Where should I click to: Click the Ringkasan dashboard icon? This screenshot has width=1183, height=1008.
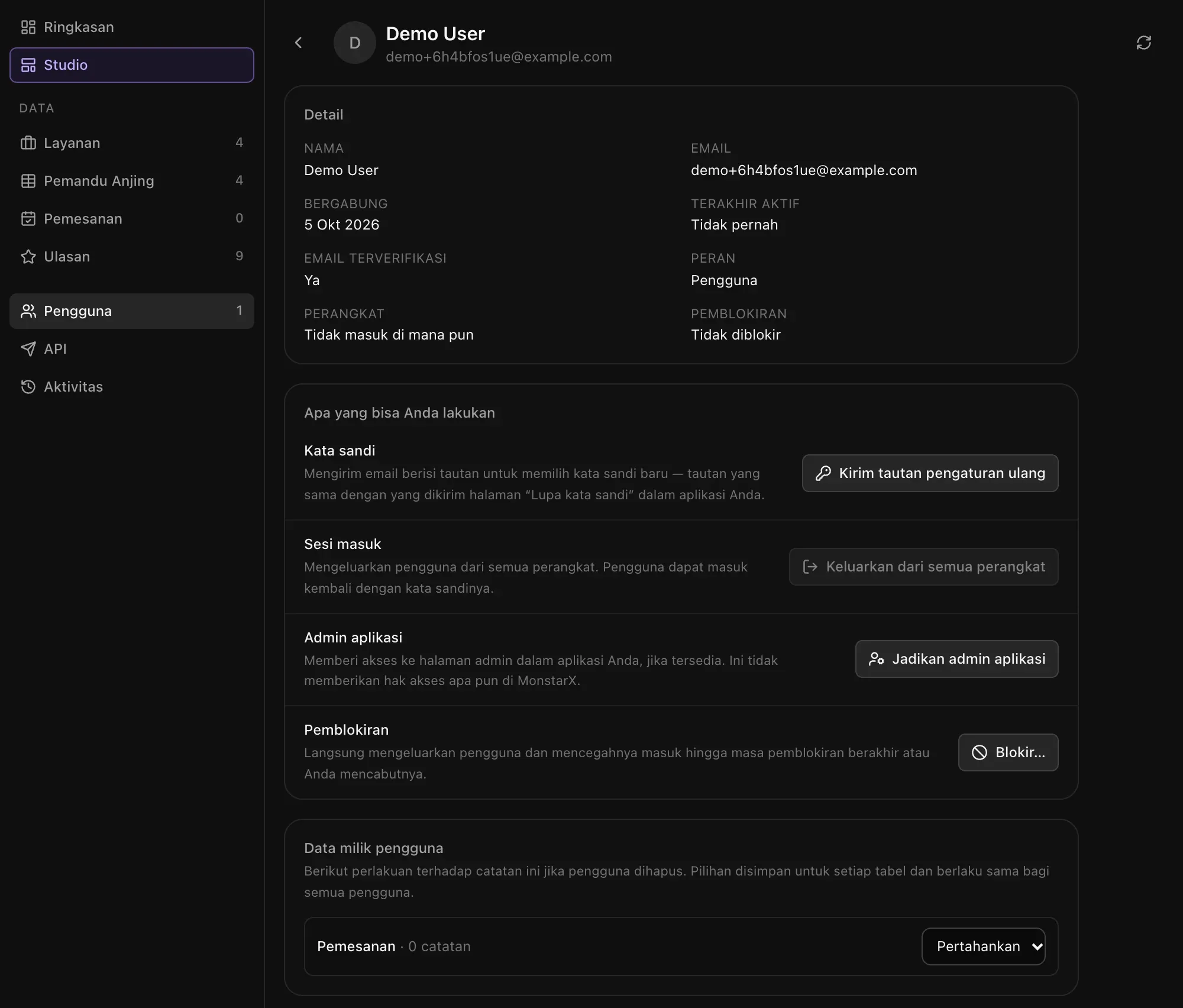tap(28, 27)
